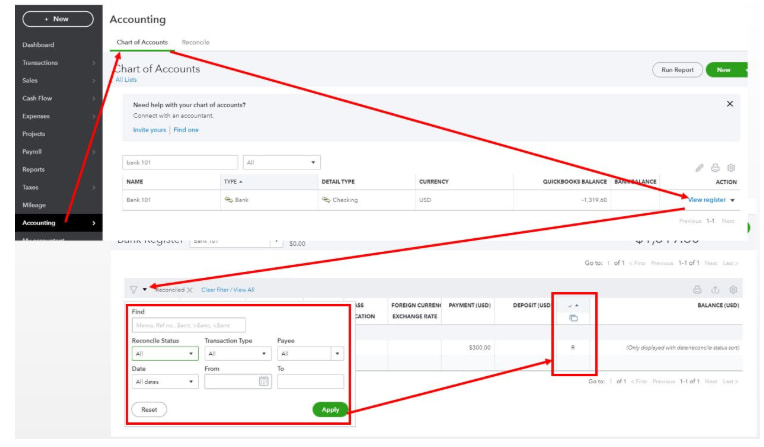Click the Find one link
The image size is (764, 447).
186,130
